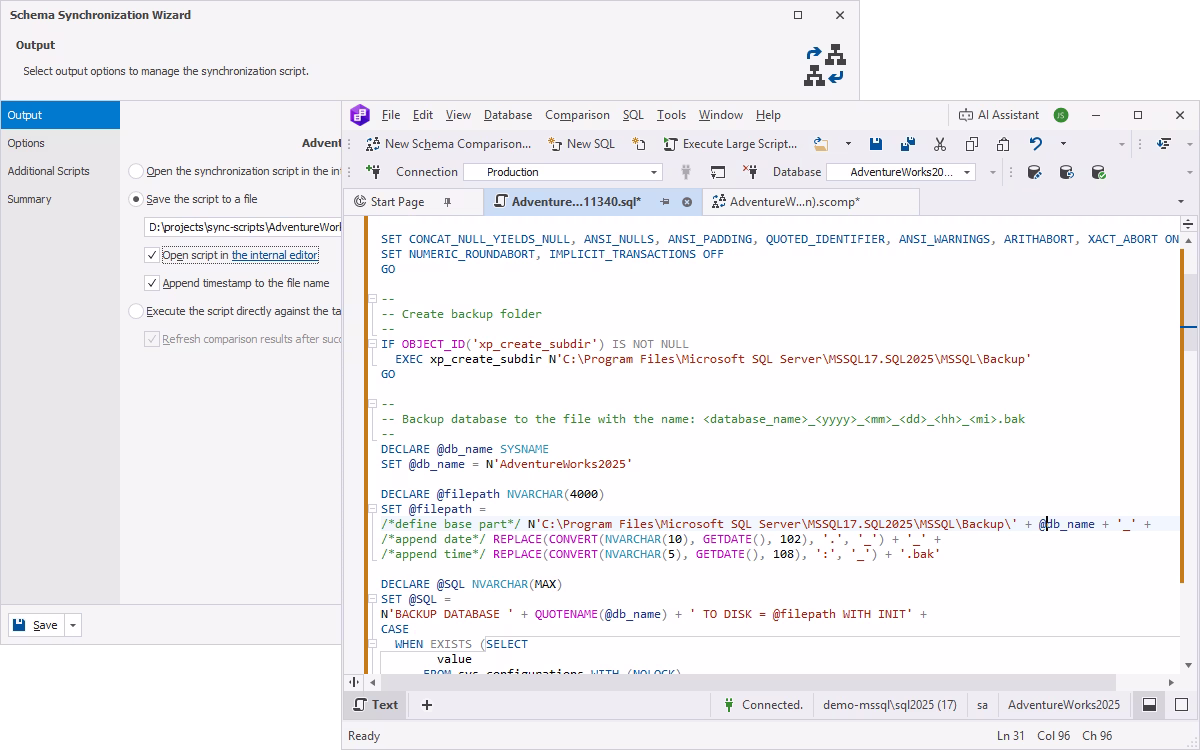Screen dimensions: 1200x750
Task: Click the JS user avatar icon
Action: pos(1061,115)
